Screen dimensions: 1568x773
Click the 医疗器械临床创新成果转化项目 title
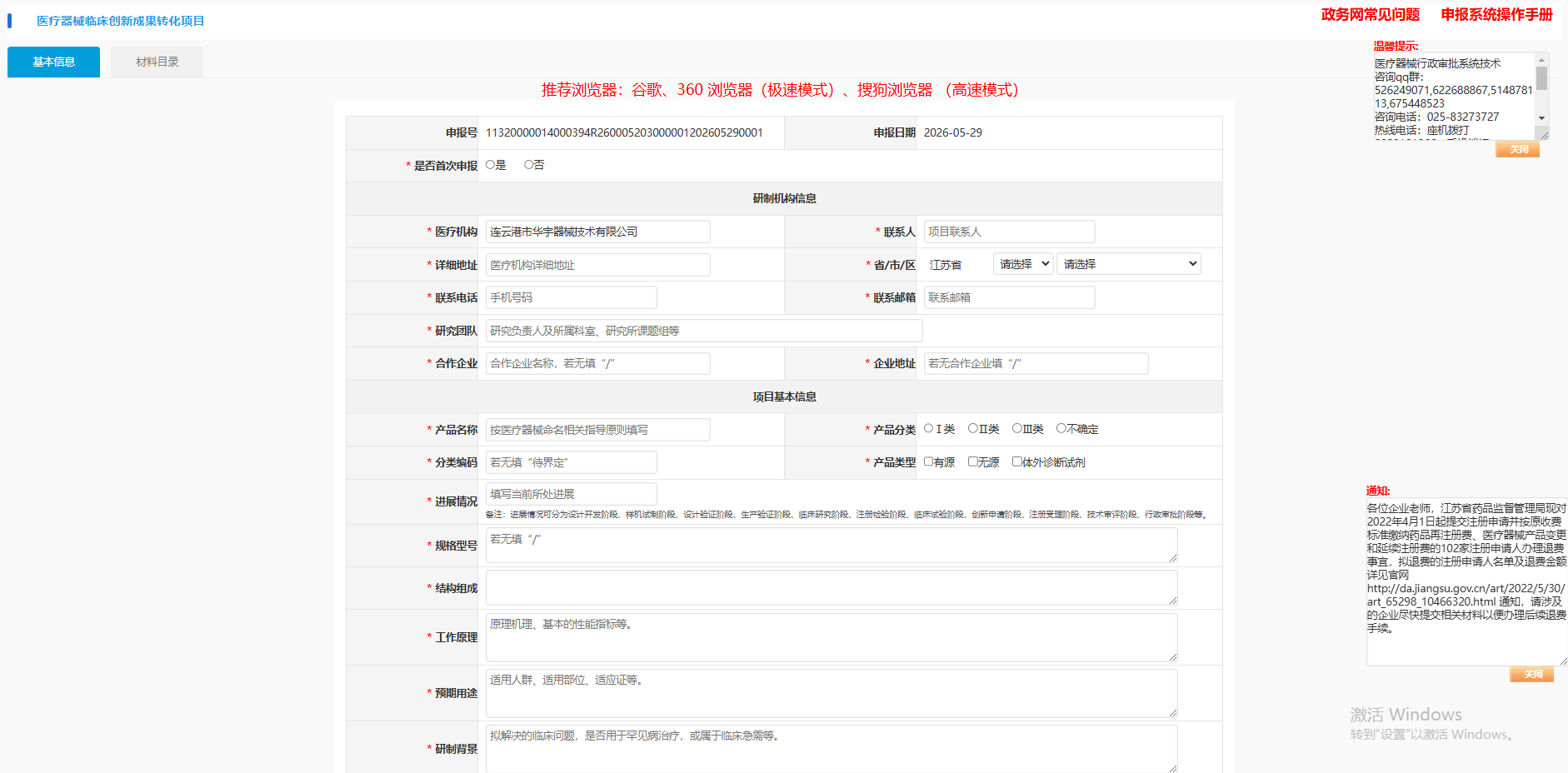[x=121, y=21]
